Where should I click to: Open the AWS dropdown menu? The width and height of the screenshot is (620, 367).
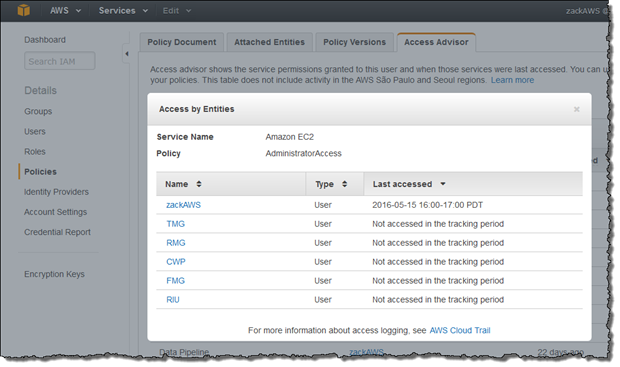(66, 11)
